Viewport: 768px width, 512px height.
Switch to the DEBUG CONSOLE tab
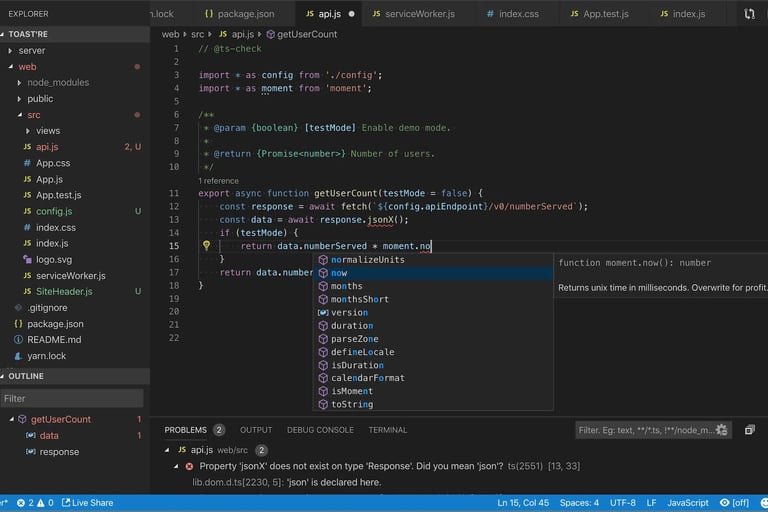[x=320, y=430]
